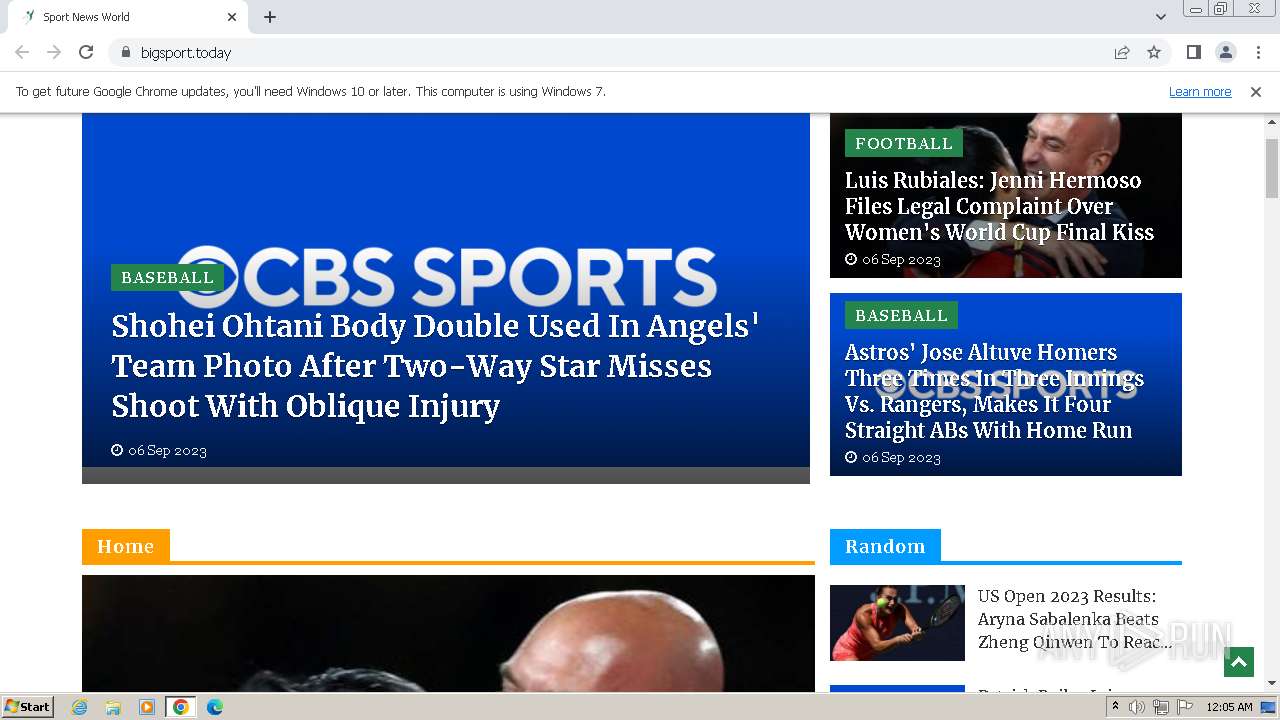Dismiss the Chrome update notification bar
Image resolution: width=1280 pixels, height=720 pixels.
pos(1256,91)
